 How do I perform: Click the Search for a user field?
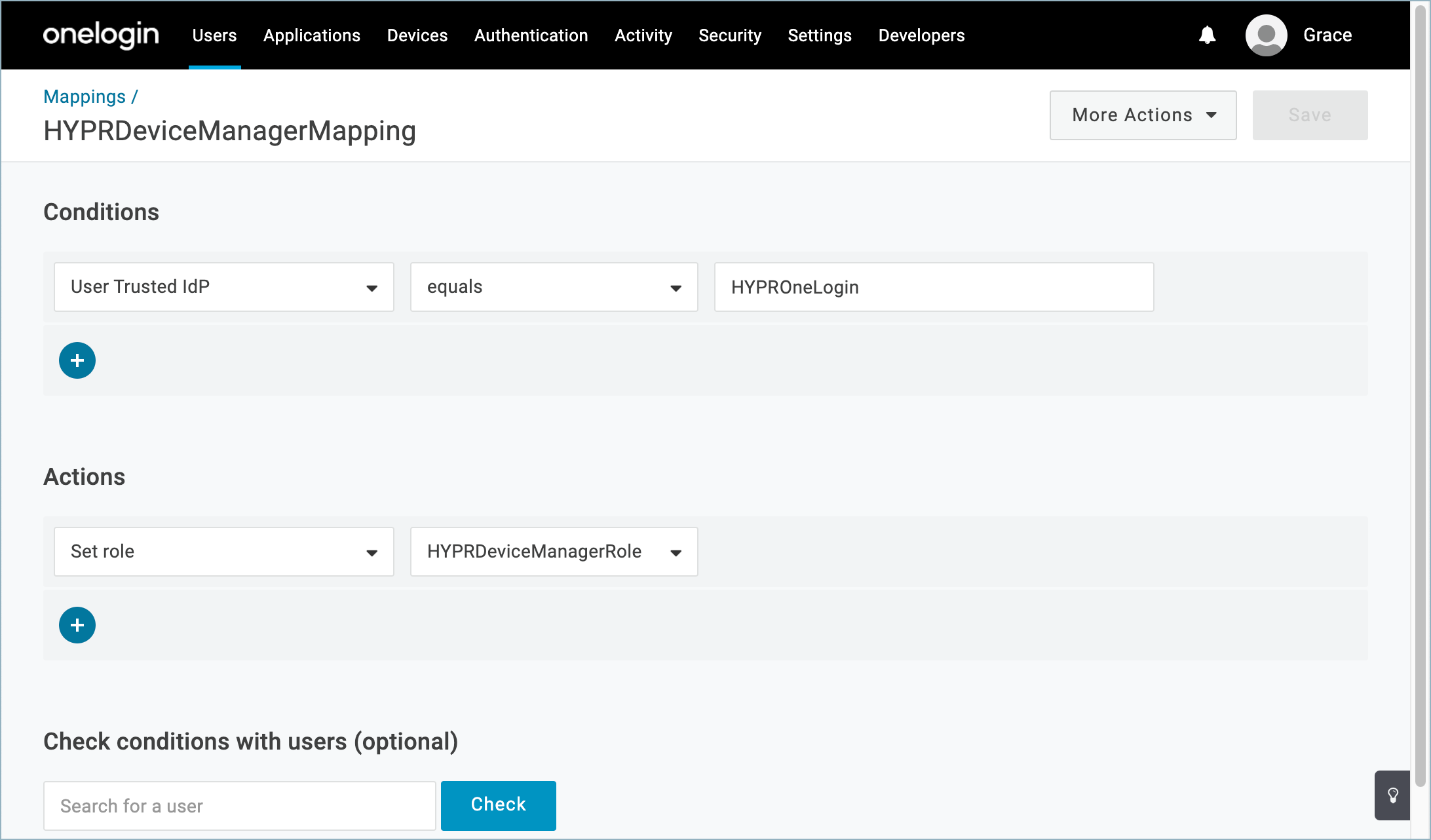point(240,806)
